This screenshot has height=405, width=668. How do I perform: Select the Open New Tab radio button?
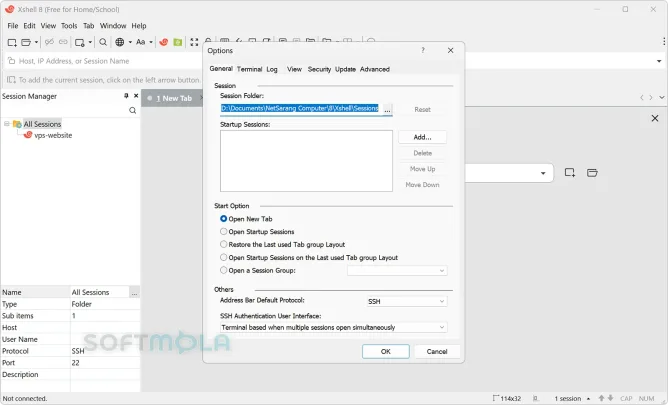pos(223,218)
